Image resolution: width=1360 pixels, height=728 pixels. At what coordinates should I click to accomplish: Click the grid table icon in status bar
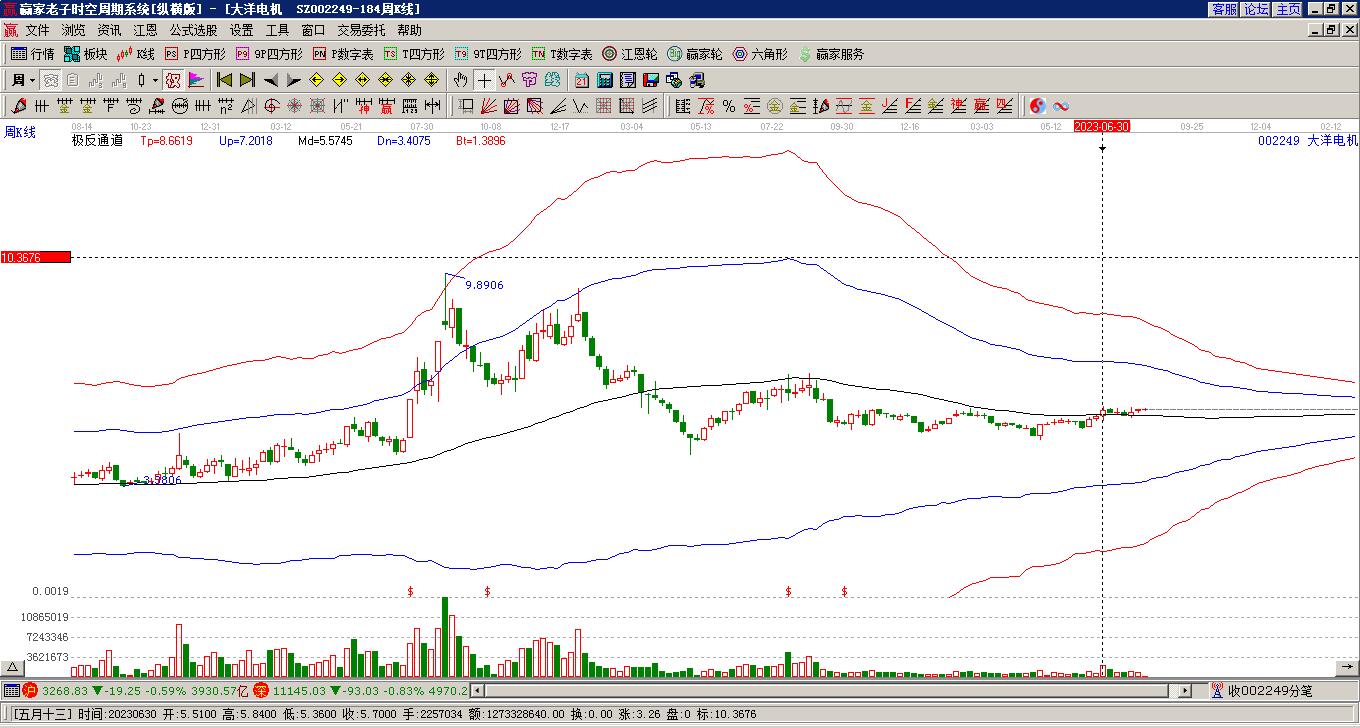[11, 691]
